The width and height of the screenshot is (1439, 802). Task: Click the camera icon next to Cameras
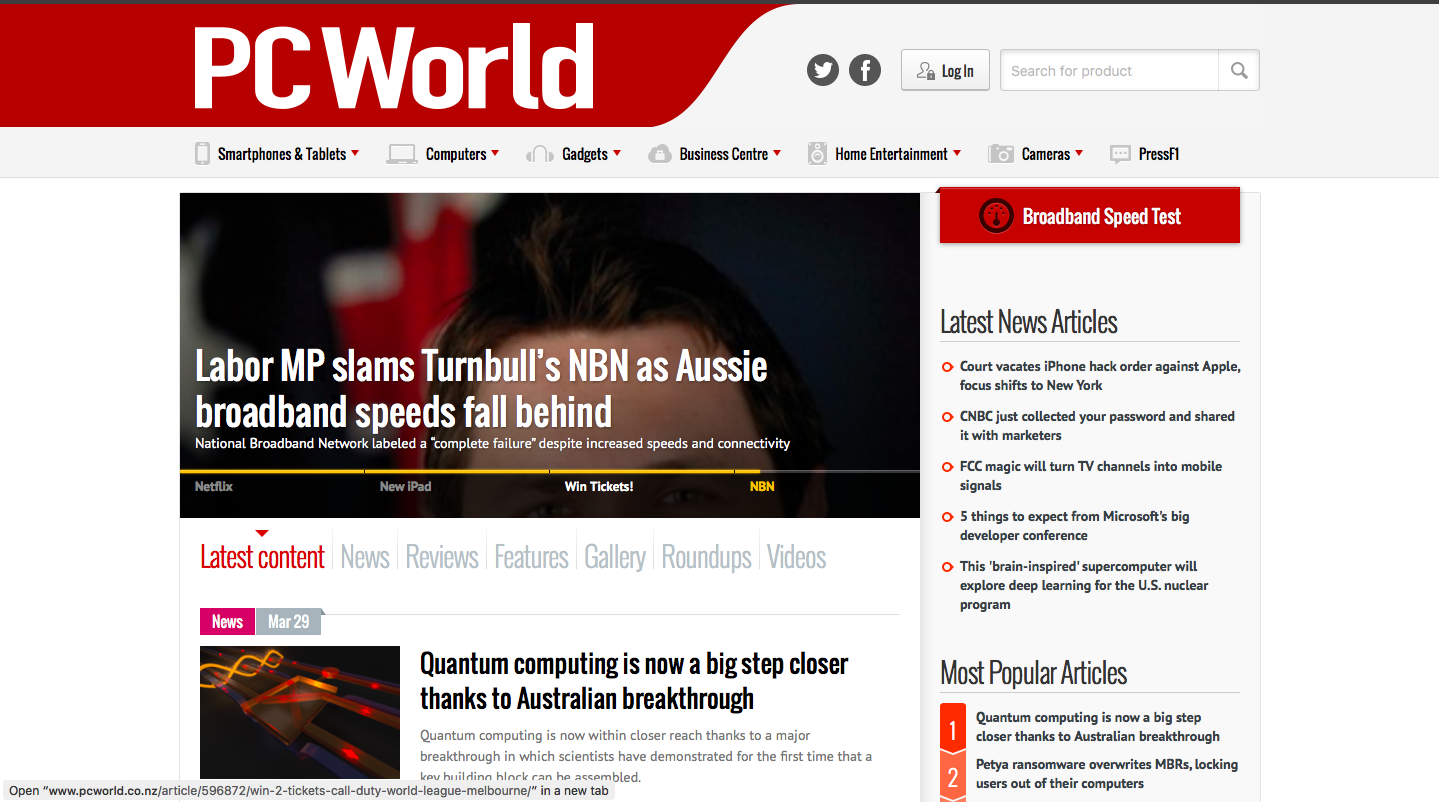(1000, 153)
